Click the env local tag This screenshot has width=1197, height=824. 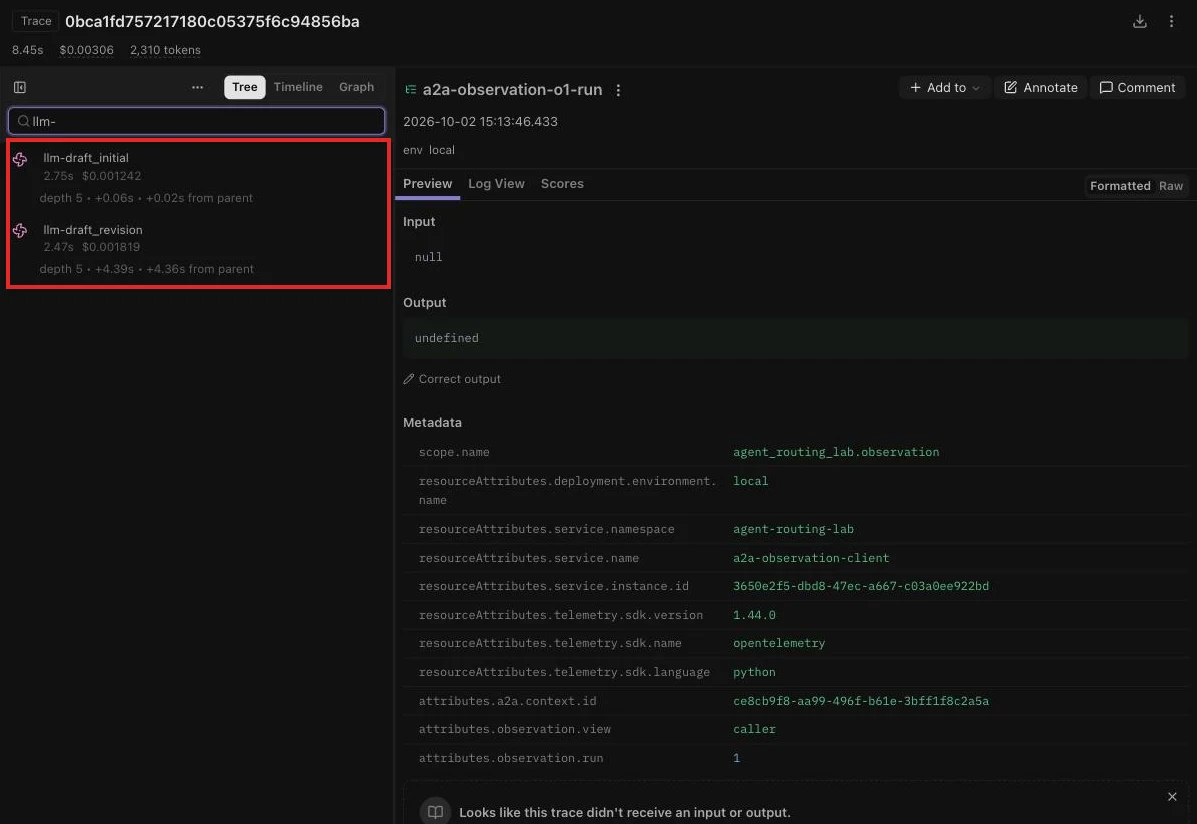coord(429,150)
